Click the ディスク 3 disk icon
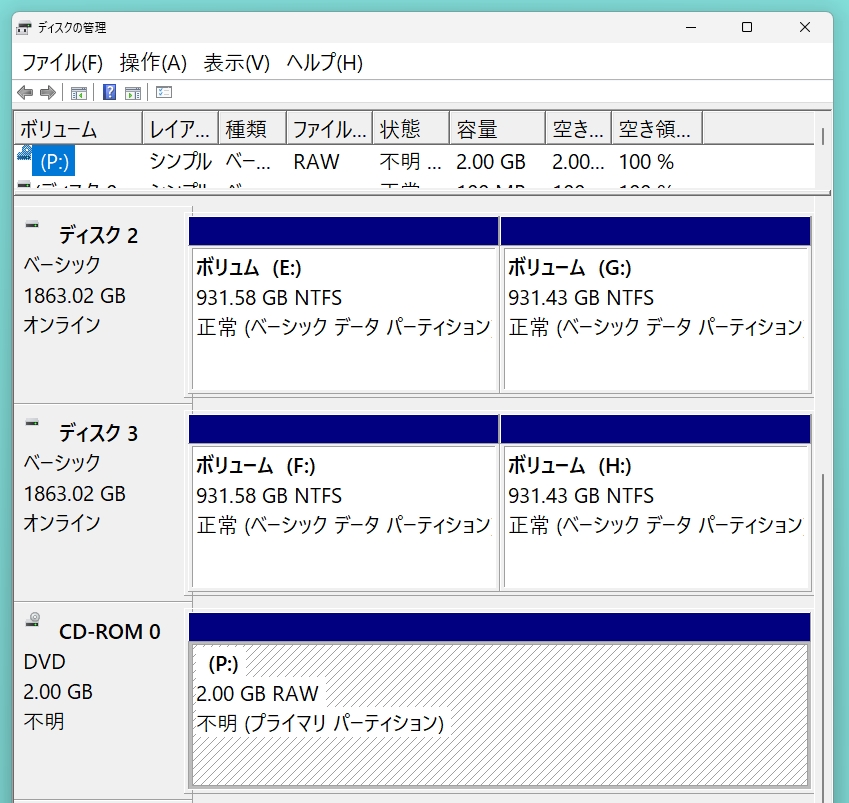 (32, 422)
